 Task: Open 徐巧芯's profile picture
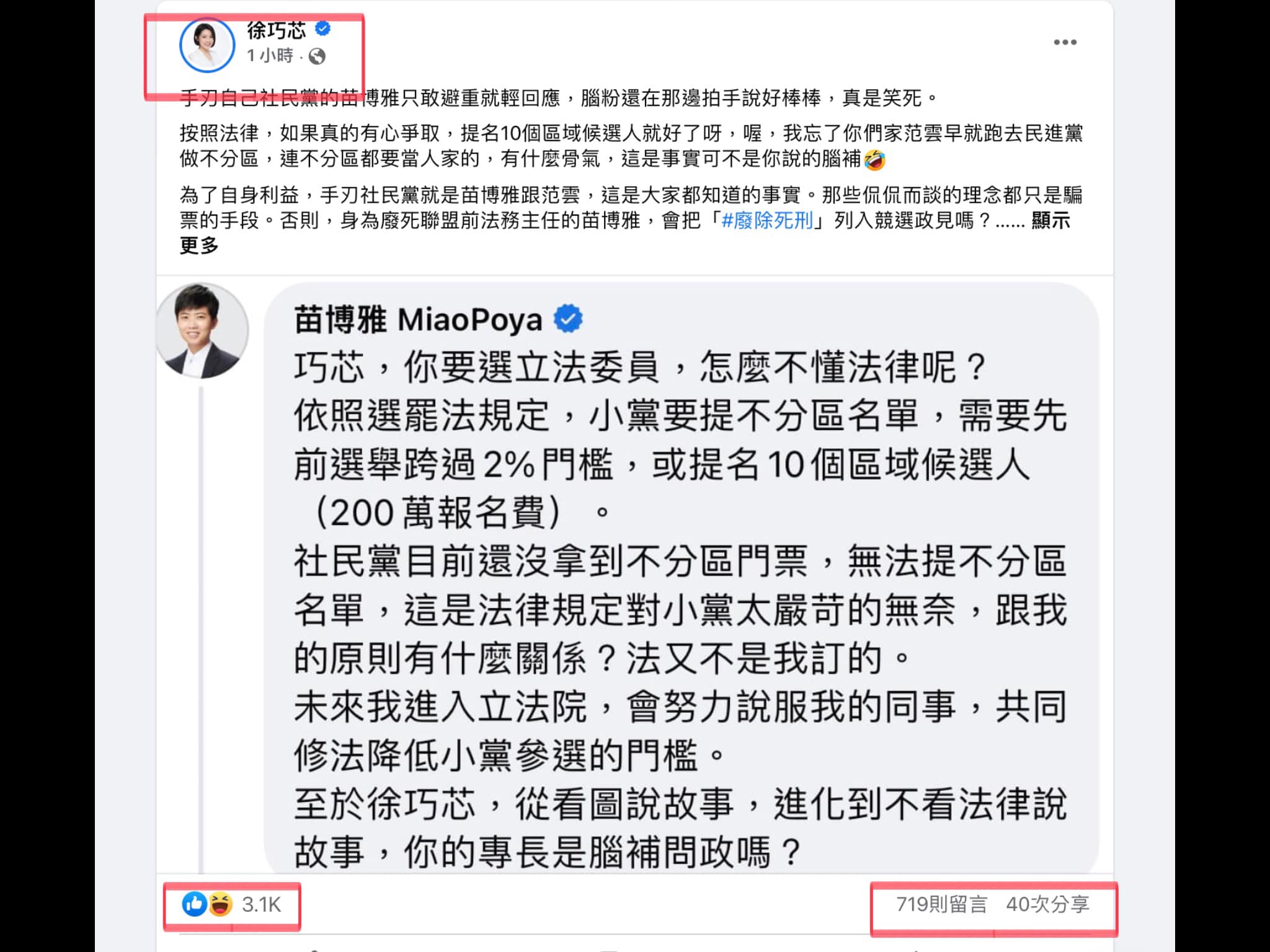(x=207, y=46)
